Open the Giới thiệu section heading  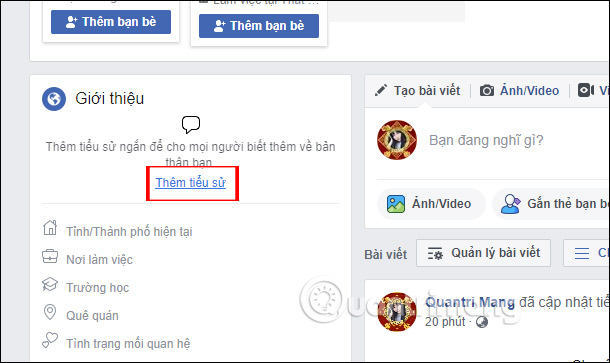(109, 98)
